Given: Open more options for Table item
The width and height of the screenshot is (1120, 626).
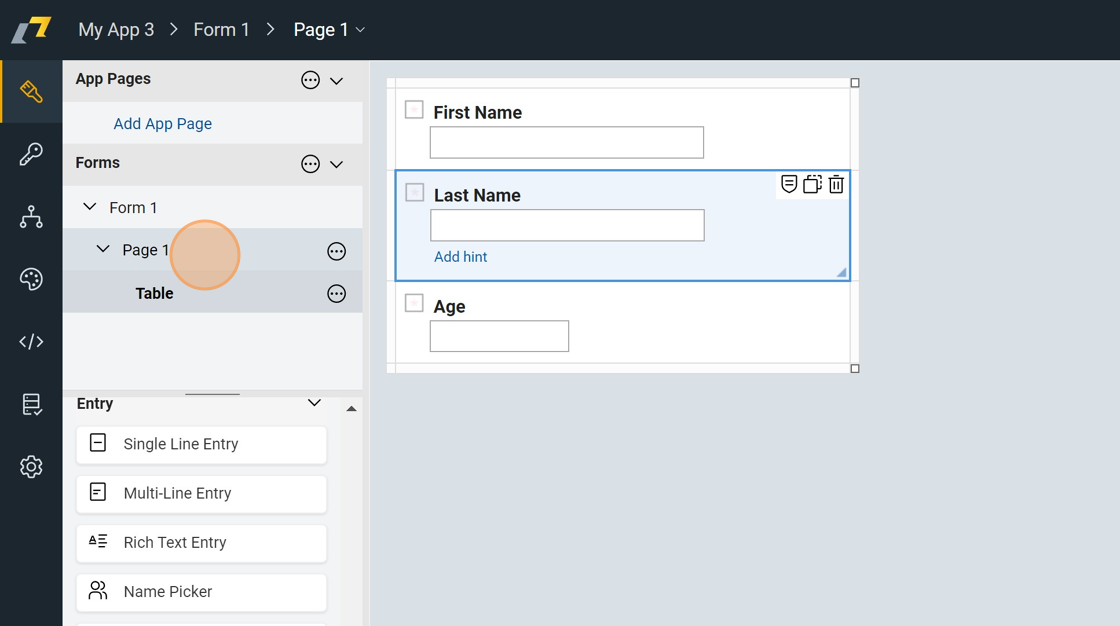Looking at the screenshot, I should click(x=336, y=294).
